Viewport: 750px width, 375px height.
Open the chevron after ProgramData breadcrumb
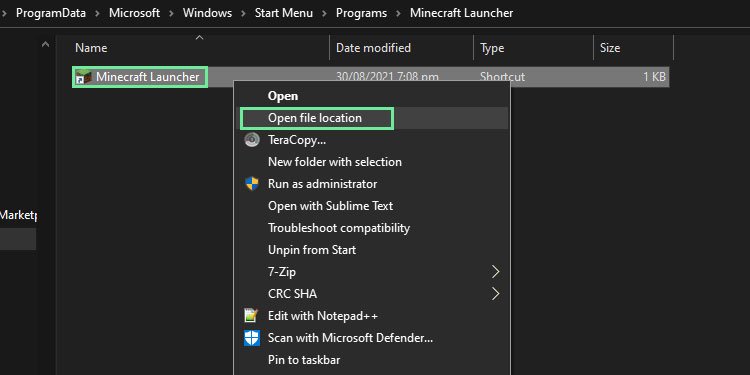click(x=98, y=13)
